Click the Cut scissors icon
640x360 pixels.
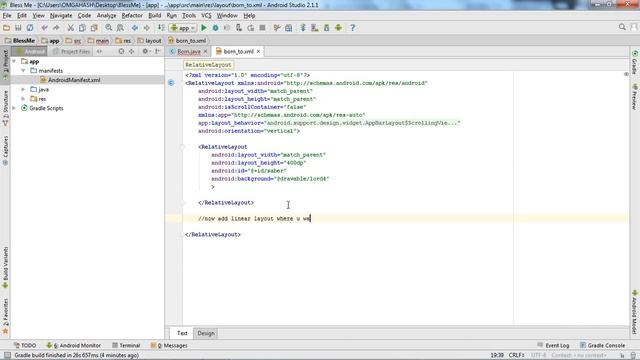70,28
